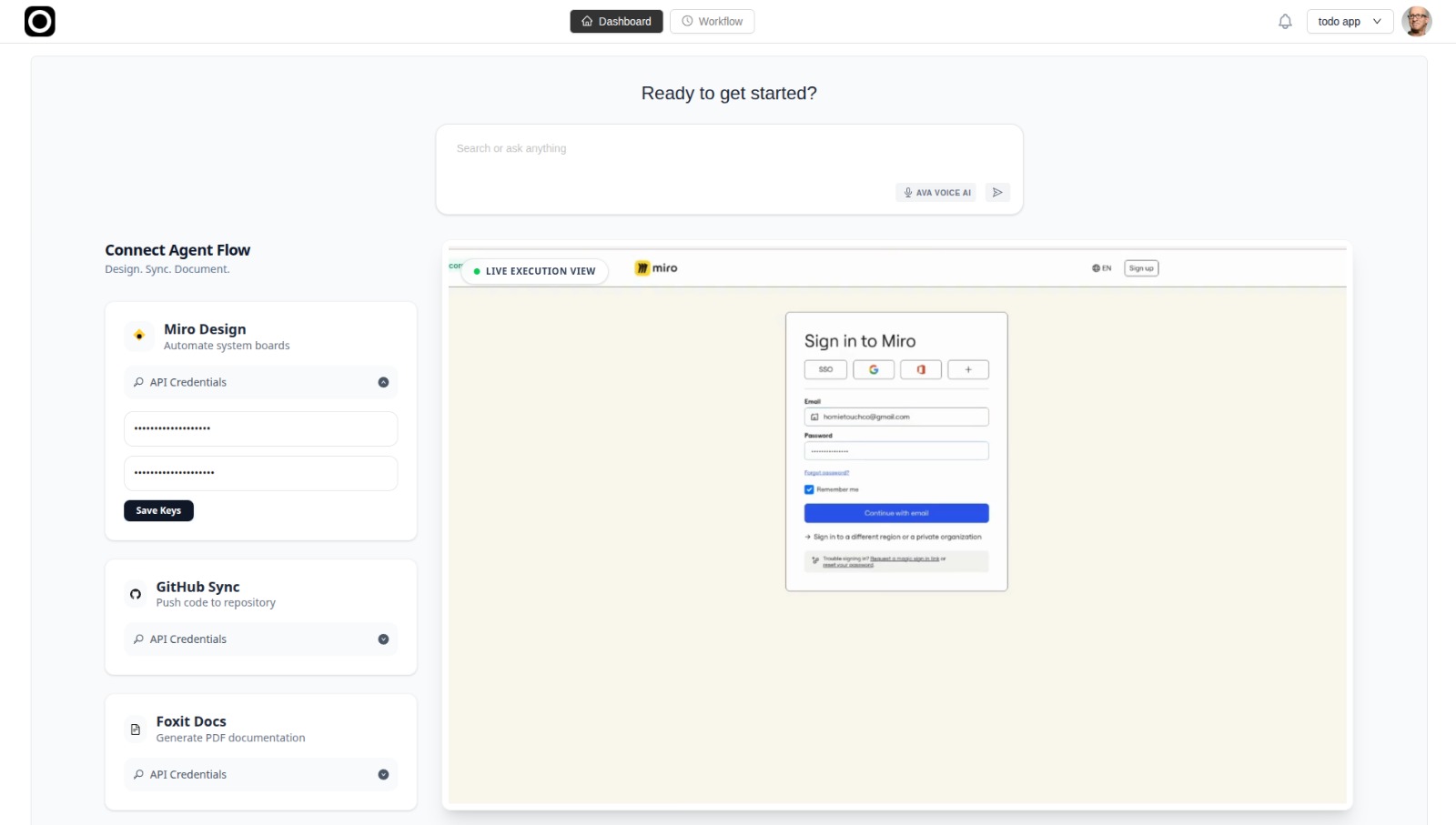
Task: Click the Automate system boards text
Action: [x=227, y=346]
